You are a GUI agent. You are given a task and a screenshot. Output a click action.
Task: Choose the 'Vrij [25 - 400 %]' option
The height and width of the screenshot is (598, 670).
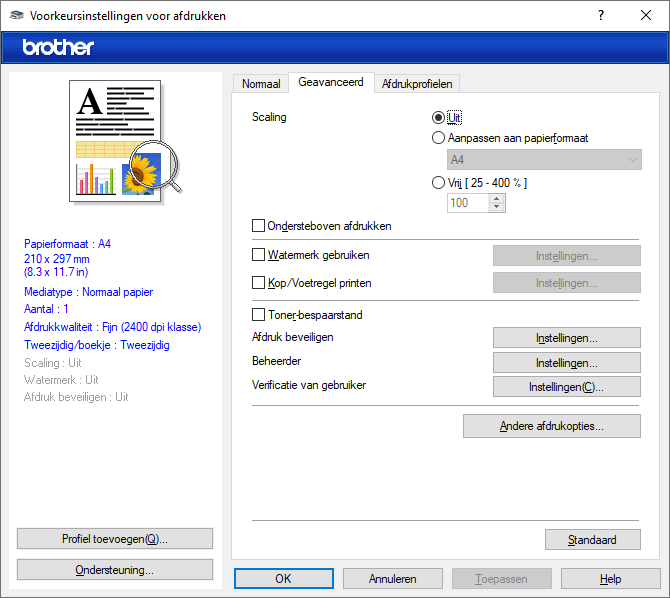(438, 182)
